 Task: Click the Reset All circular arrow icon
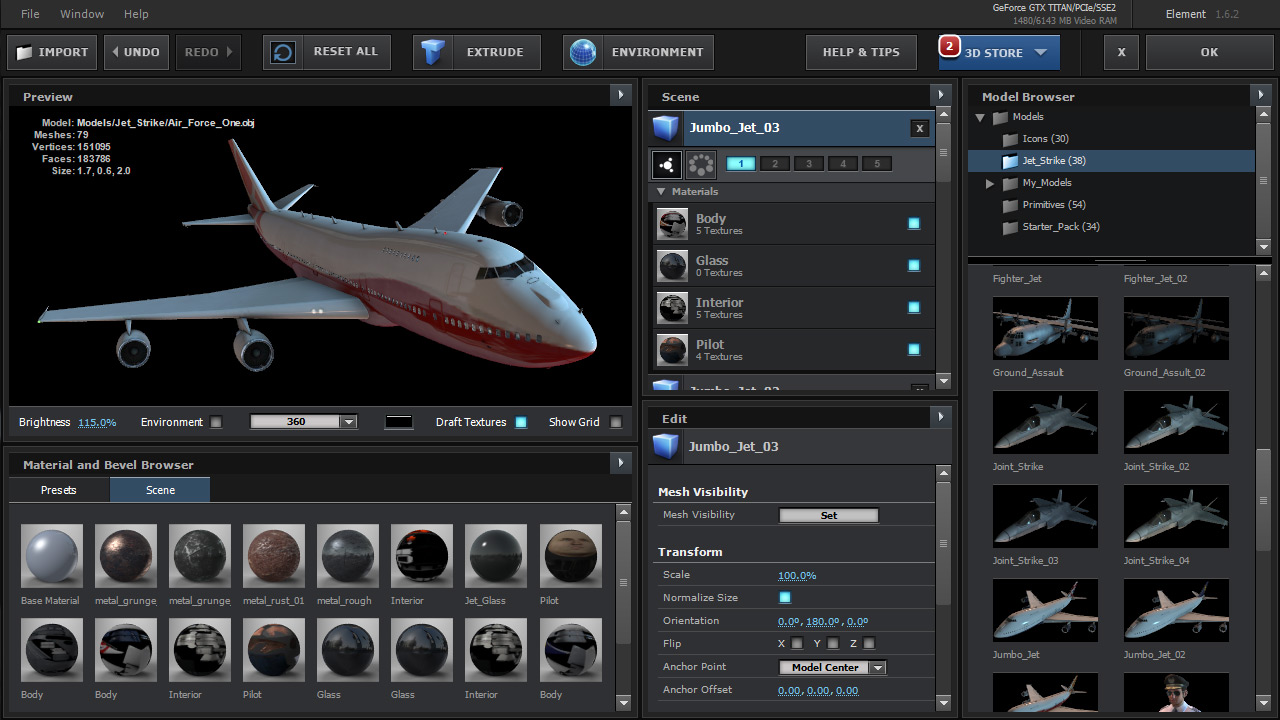pyautogui.click(x=283, y=53)
